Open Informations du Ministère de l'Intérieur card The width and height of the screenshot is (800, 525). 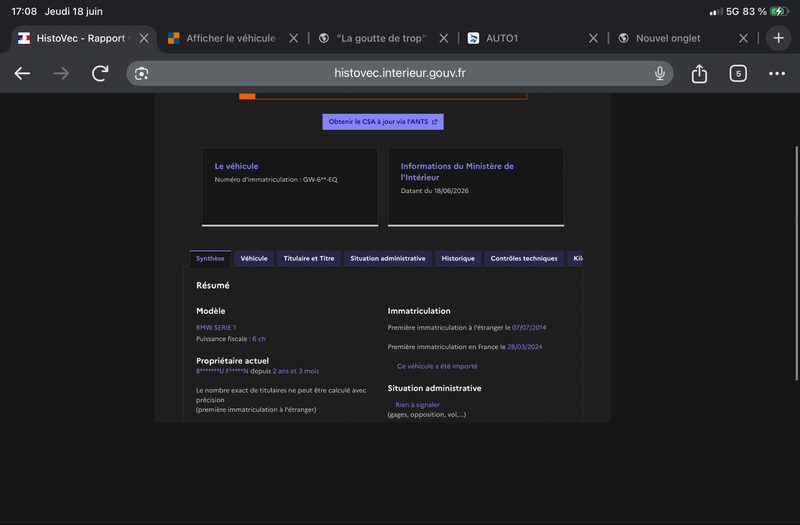point(476,187)
